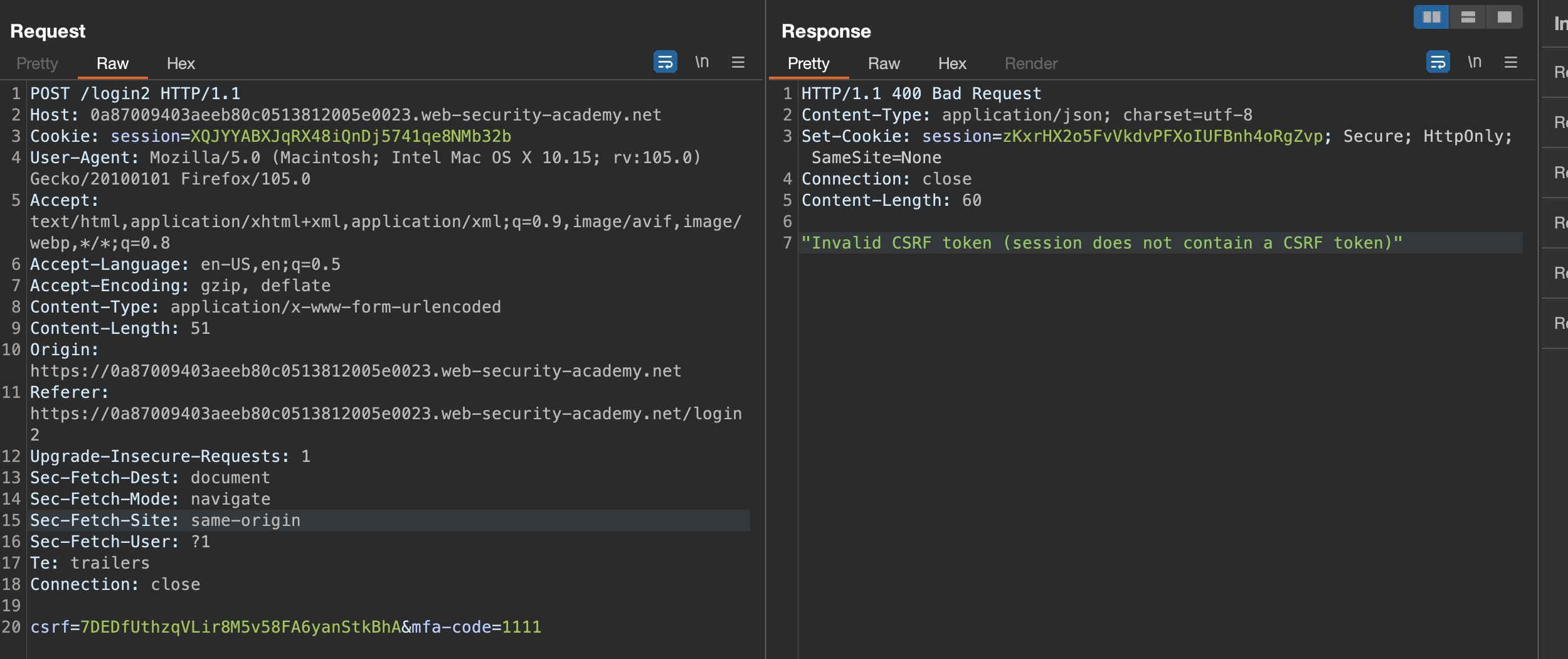This screenshot has width=1568, height=659.
Task: Open the Response Render tab
Action: click(x=1031, y=63)
